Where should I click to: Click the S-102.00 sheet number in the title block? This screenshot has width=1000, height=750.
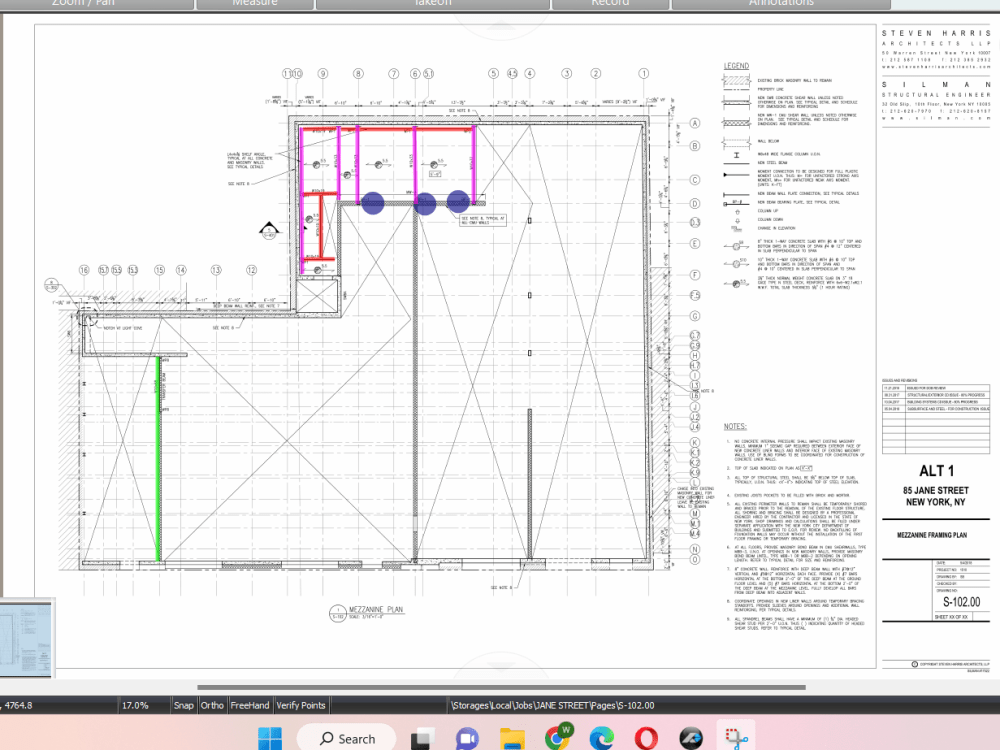click(x=961, y=602)
